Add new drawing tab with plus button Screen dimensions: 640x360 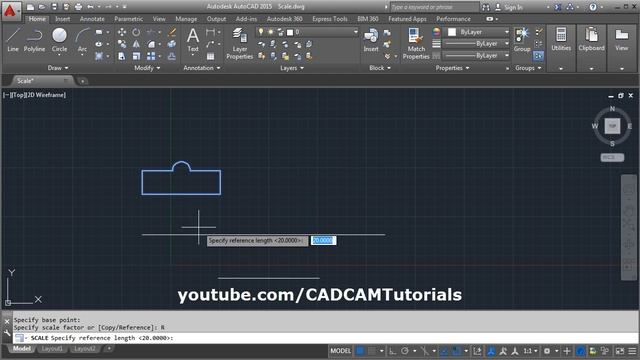pyautogui.click(x=82, y=81)
